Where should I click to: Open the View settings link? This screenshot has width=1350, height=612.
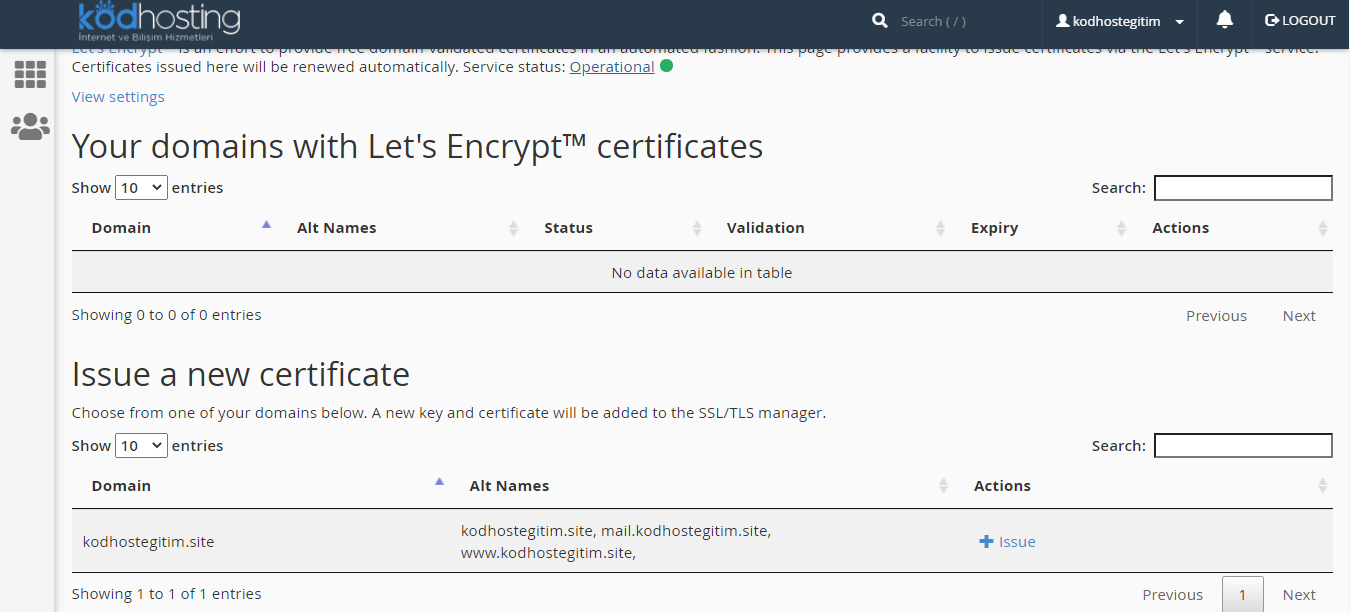[118, 97]
